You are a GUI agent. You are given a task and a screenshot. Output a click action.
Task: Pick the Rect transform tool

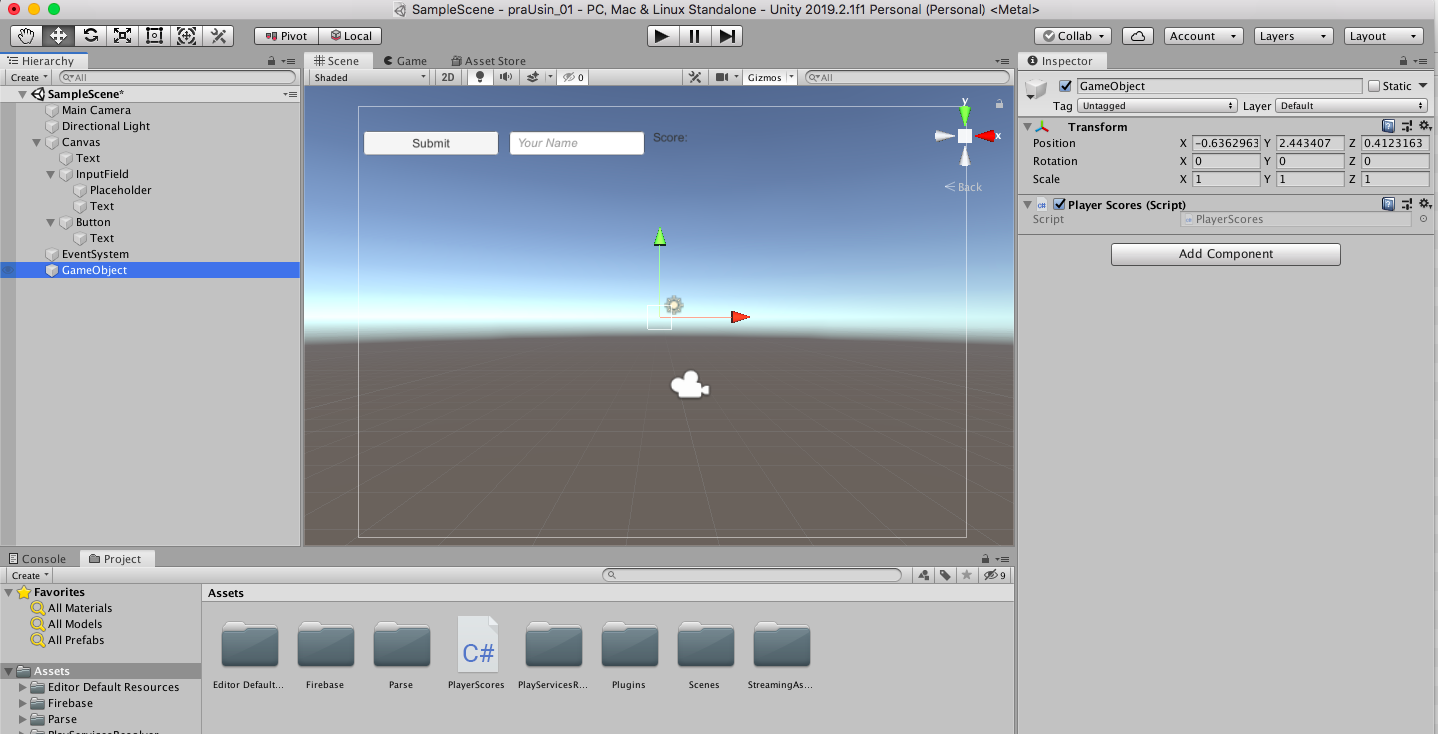[154, 36]
